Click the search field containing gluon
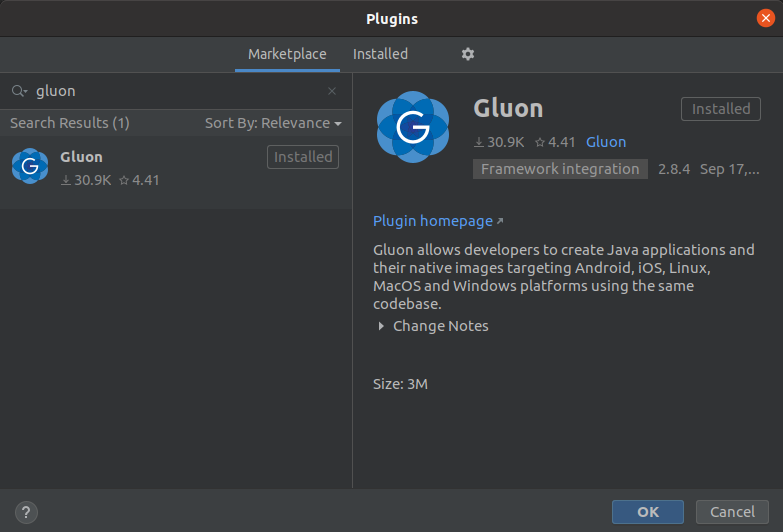 175,91
